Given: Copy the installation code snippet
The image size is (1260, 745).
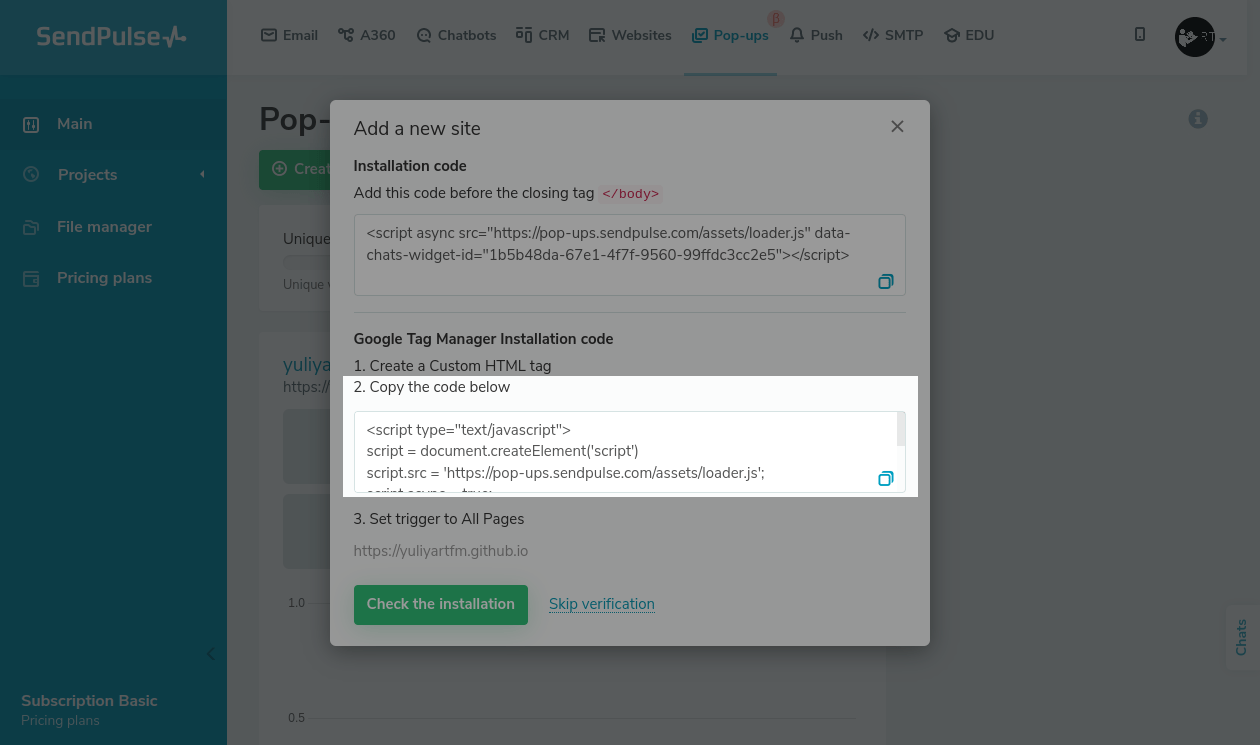Looking at the screenshot, I should tap(885, 282).
